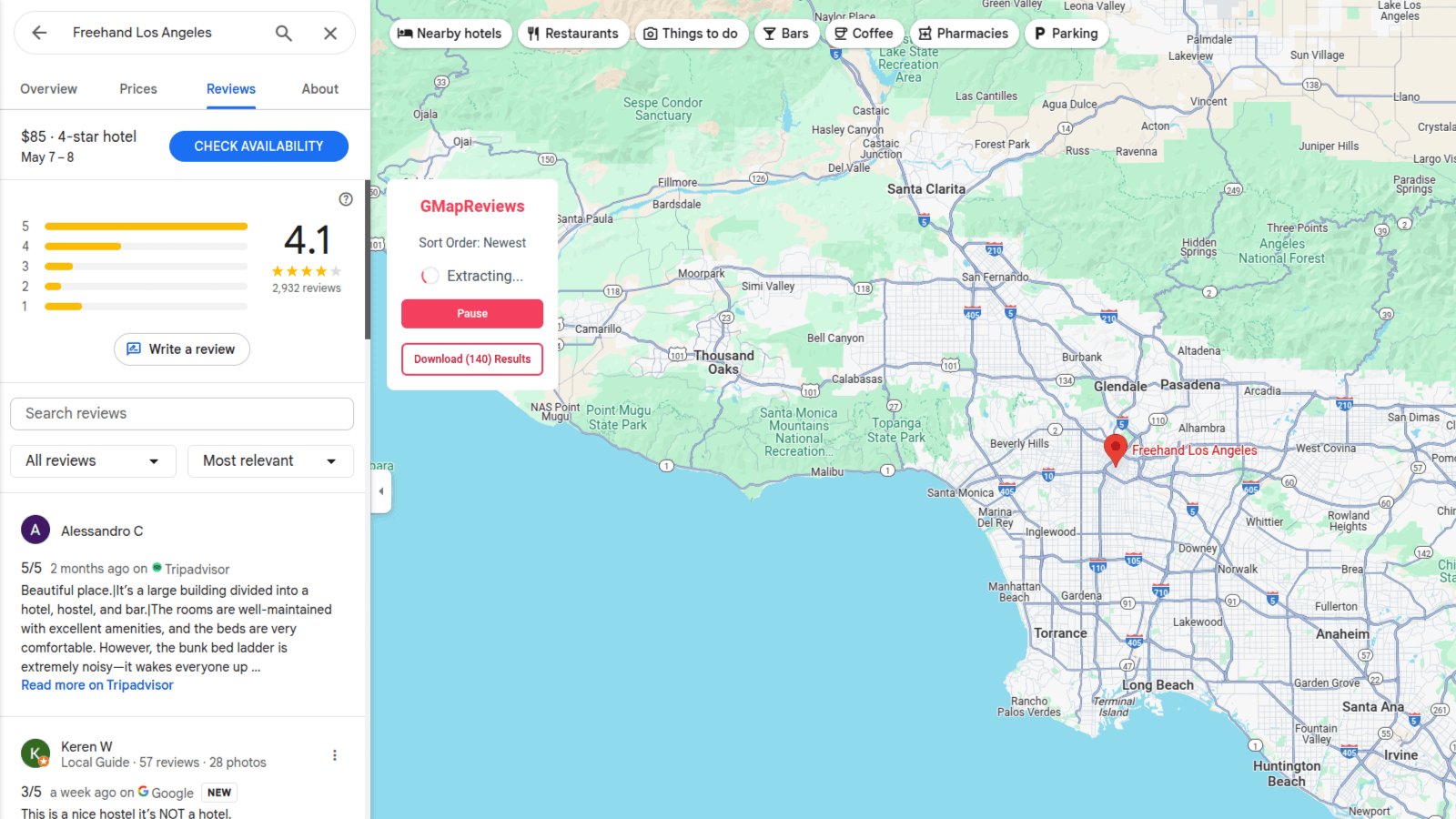
Task: Pause the GMapReviews extraction
Action: [x=472, y=314]
